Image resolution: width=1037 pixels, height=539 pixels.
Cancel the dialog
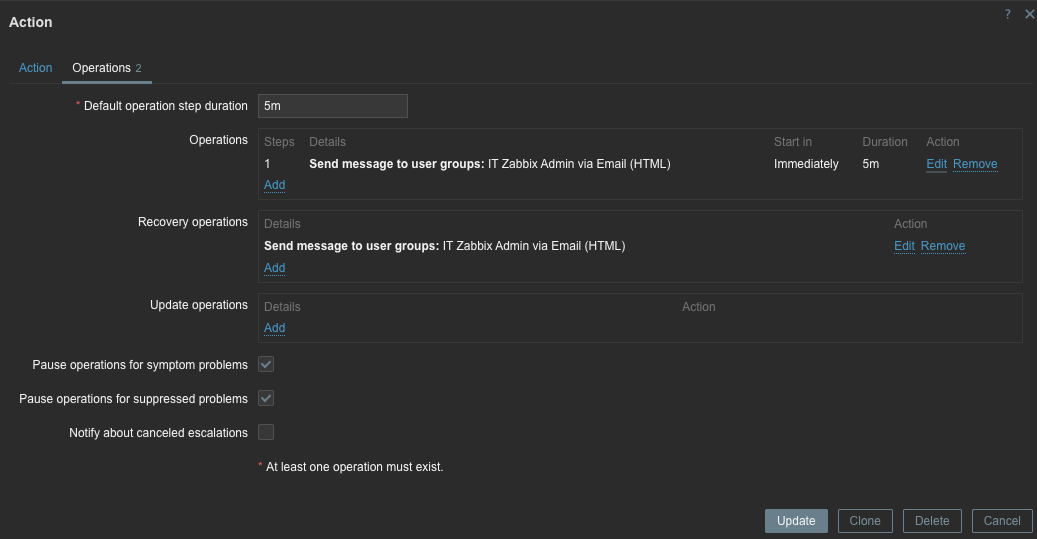coord(1001,521)
